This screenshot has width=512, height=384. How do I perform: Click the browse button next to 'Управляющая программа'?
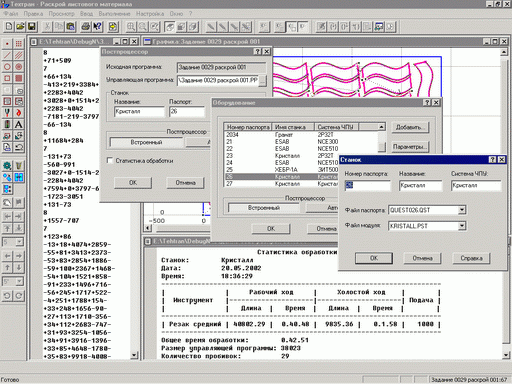click(x=263, y=80)
